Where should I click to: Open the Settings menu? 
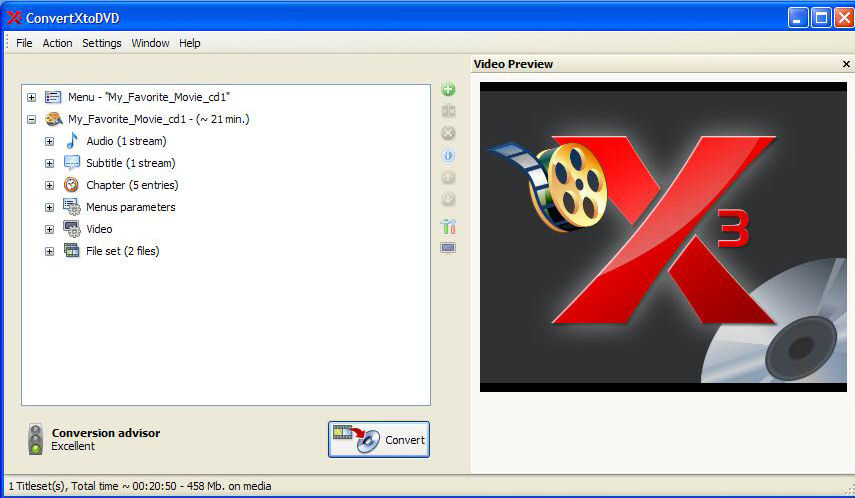click(x=101, y=43)
